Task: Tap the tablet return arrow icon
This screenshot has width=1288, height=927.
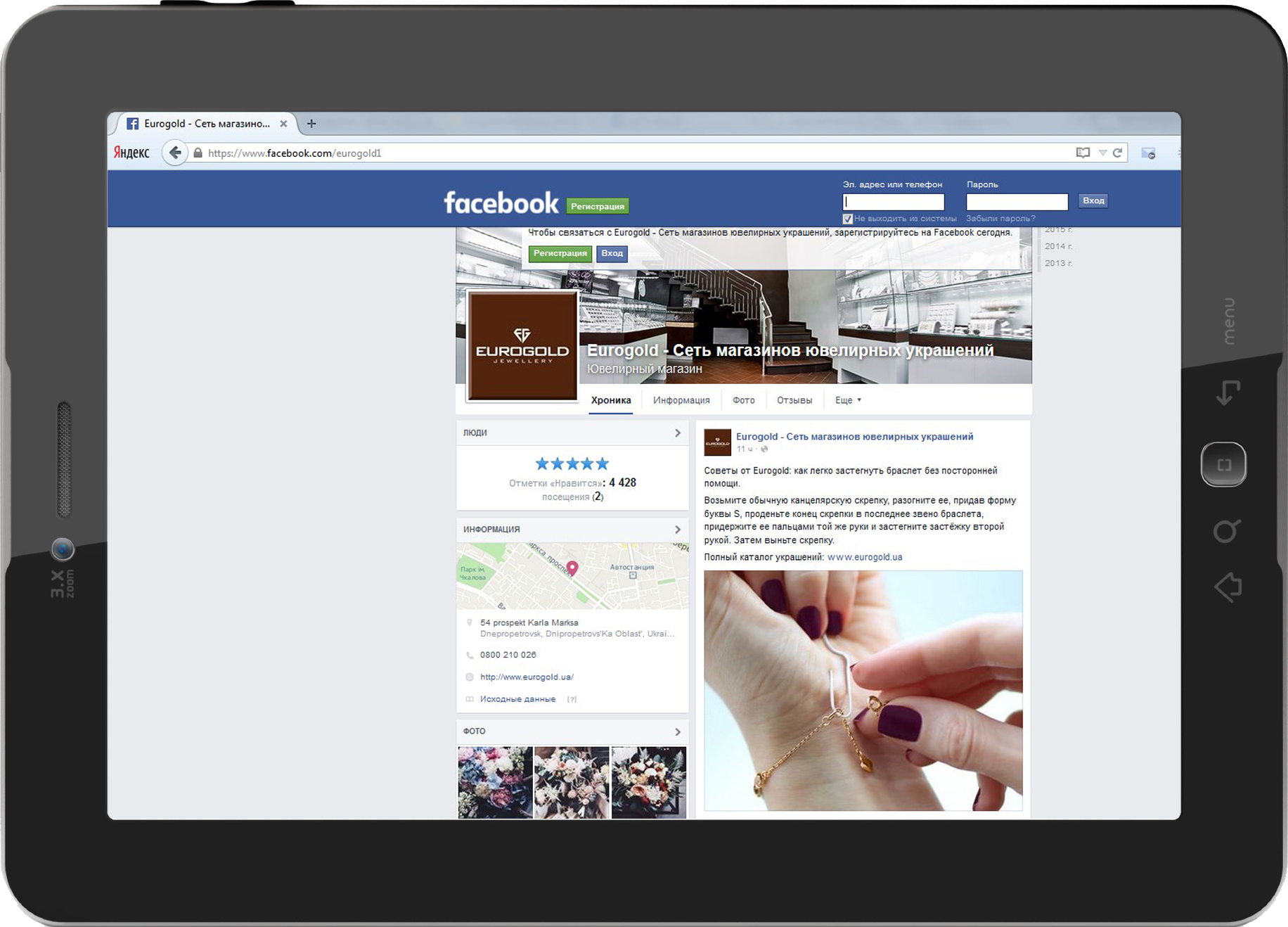Action: 1228,392
